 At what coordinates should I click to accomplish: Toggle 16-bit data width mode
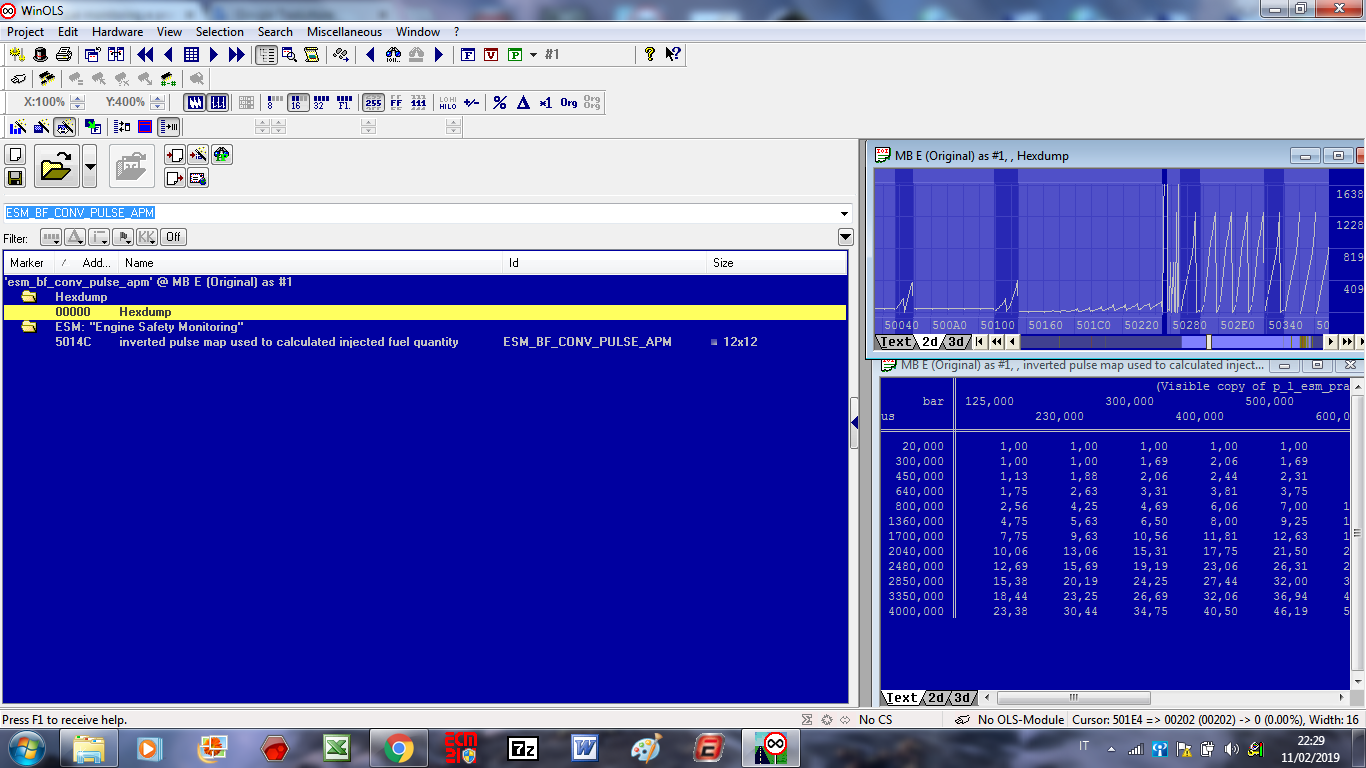(297, 102)
